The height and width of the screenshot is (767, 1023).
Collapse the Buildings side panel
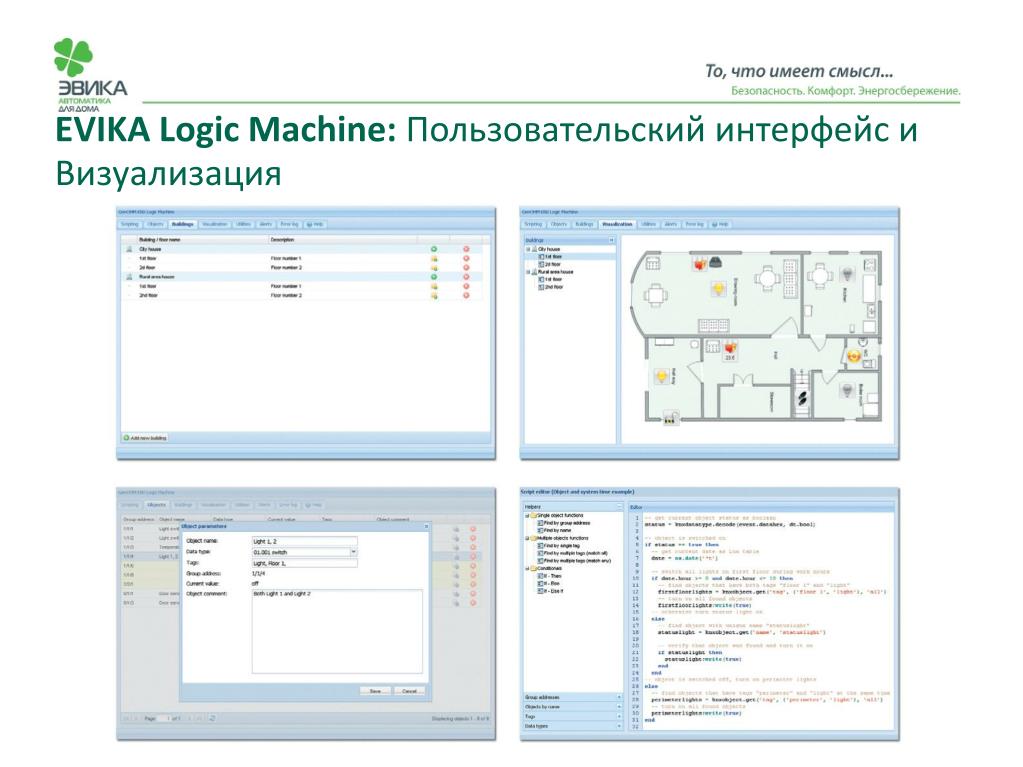pos(611,241)
